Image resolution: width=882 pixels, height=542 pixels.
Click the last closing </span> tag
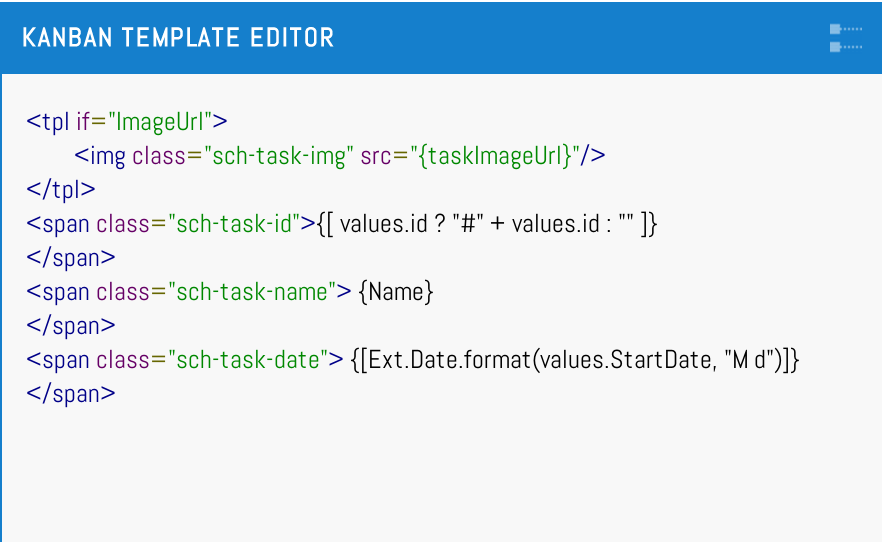pyautogui.click(x=71, y=394)
